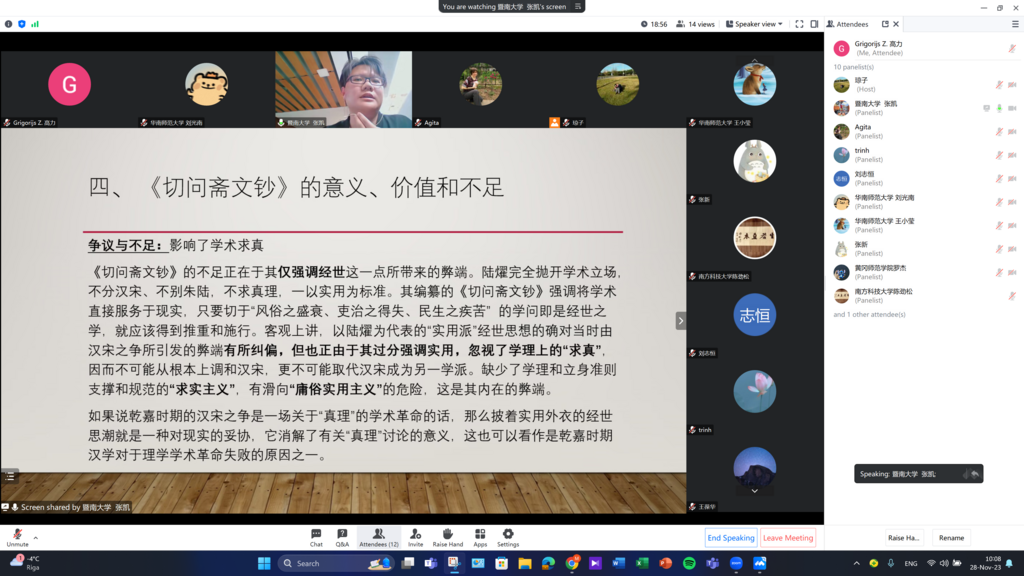
Task: Open Word from the taskbar
Action: [618, 563]
